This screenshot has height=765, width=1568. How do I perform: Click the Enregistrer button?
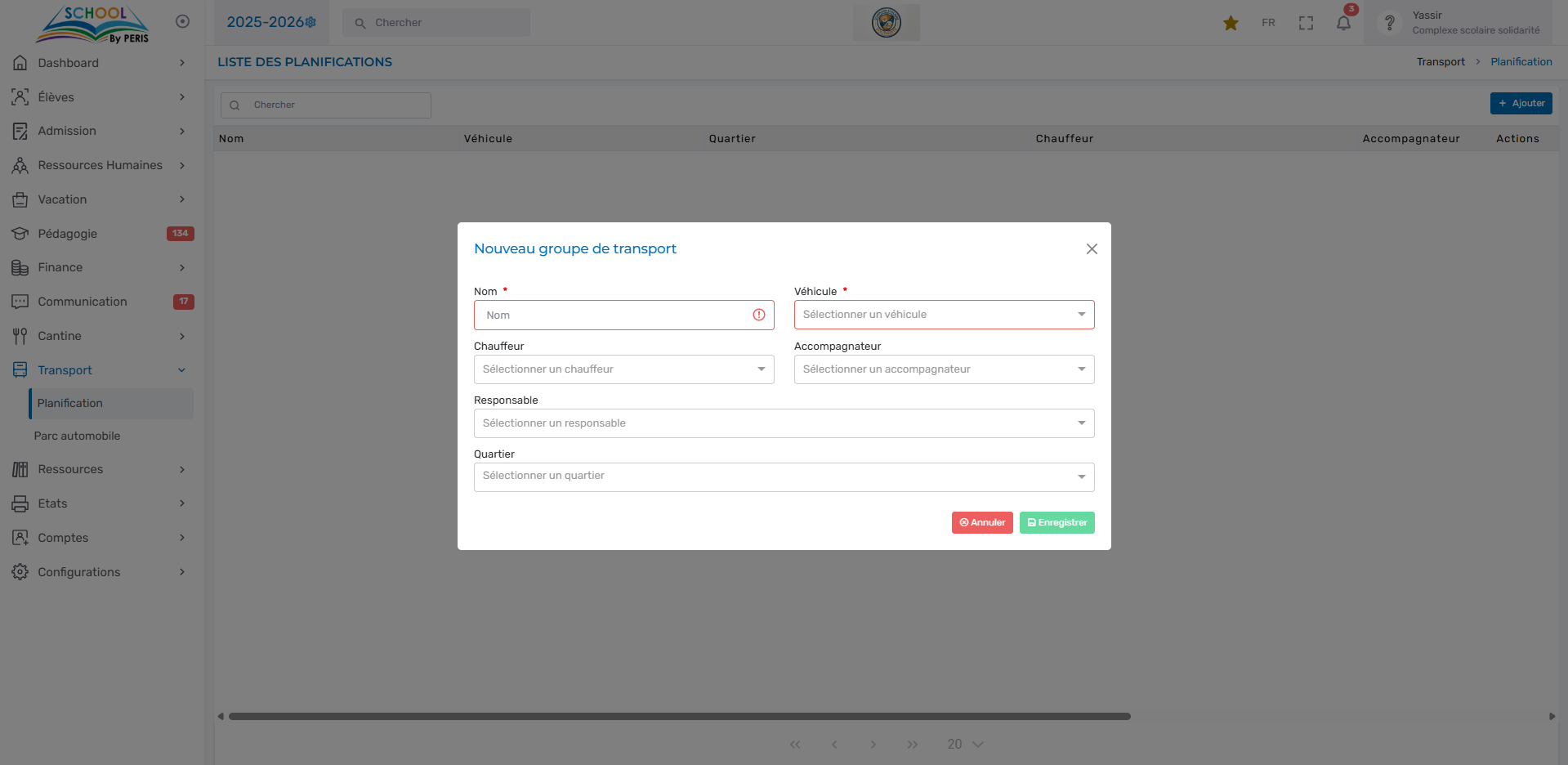tap(1057, 522)
